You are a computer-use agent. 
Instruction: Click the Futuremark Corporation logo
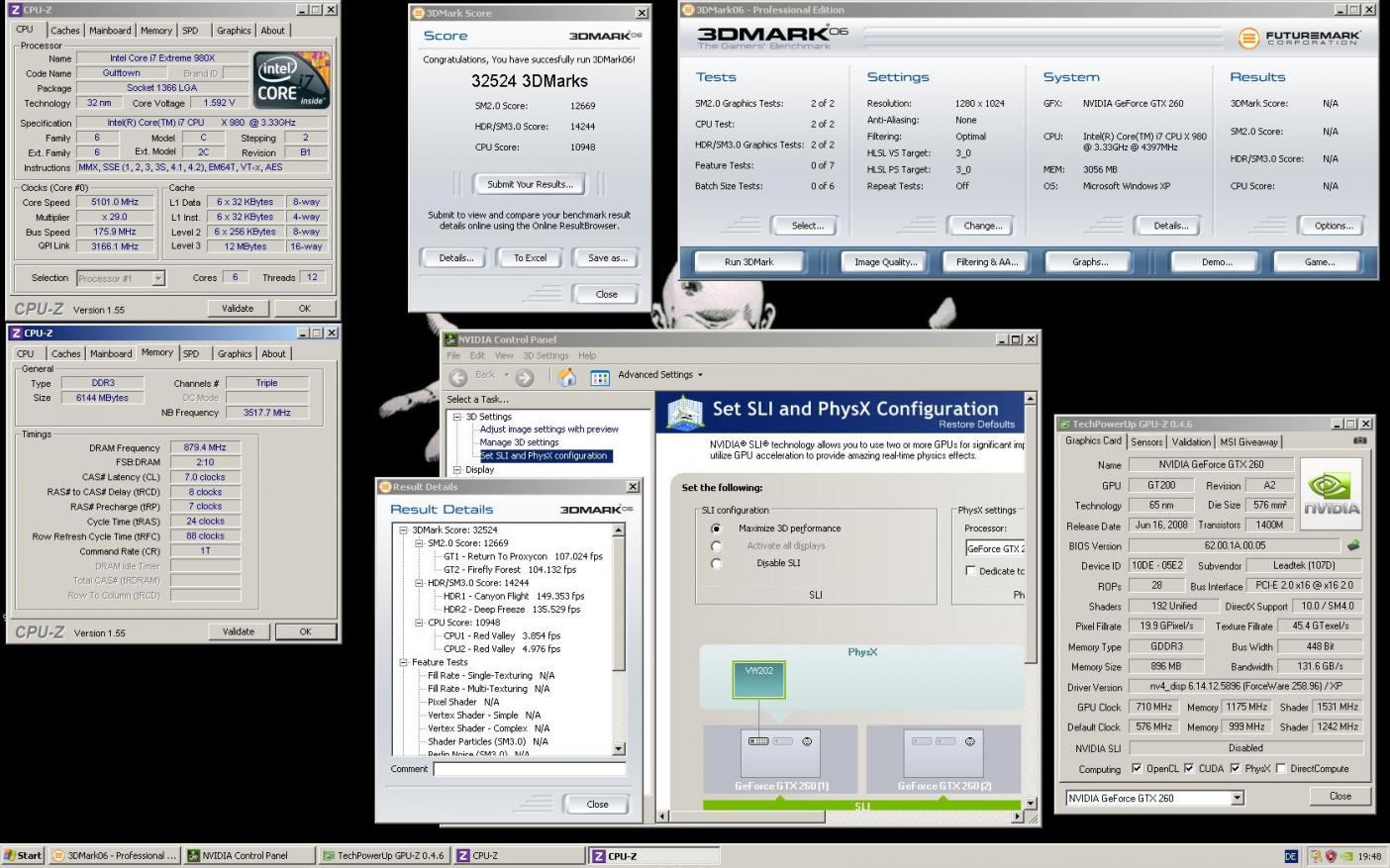[x=1299, y=39]
